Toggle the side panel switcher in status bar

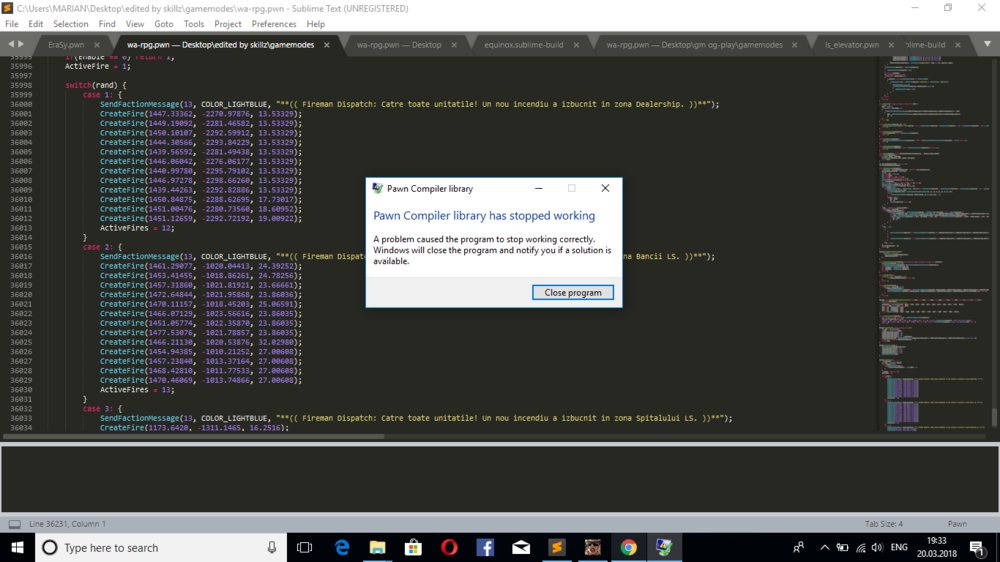(x=14, y=524)
